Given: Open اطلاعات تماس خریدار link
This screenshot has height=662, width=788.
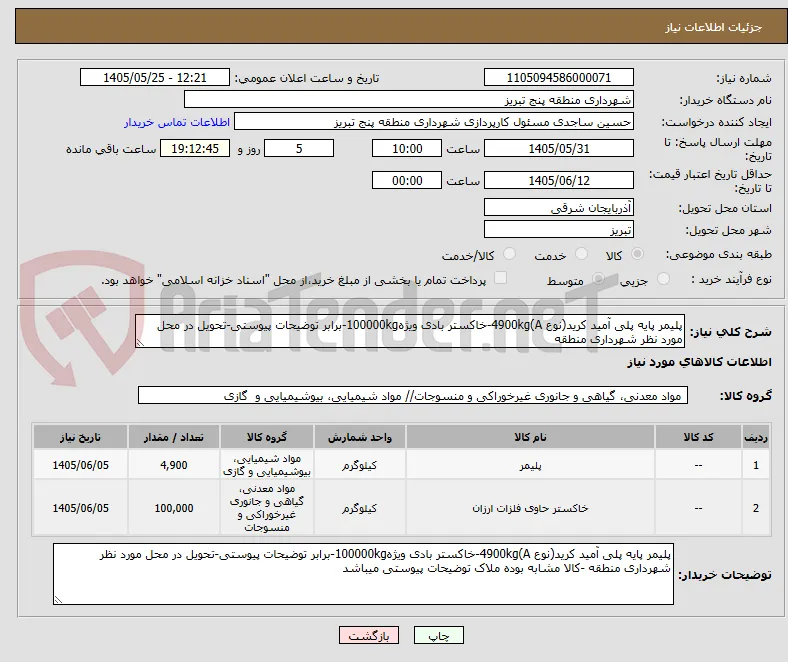Looking at the screenshot, I should pyautogui.click(x=177, y=122).
